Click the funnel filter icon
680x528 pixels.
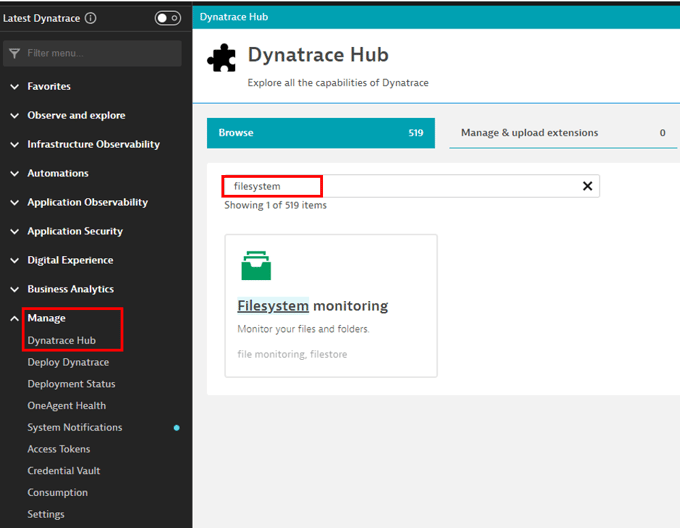14,53
